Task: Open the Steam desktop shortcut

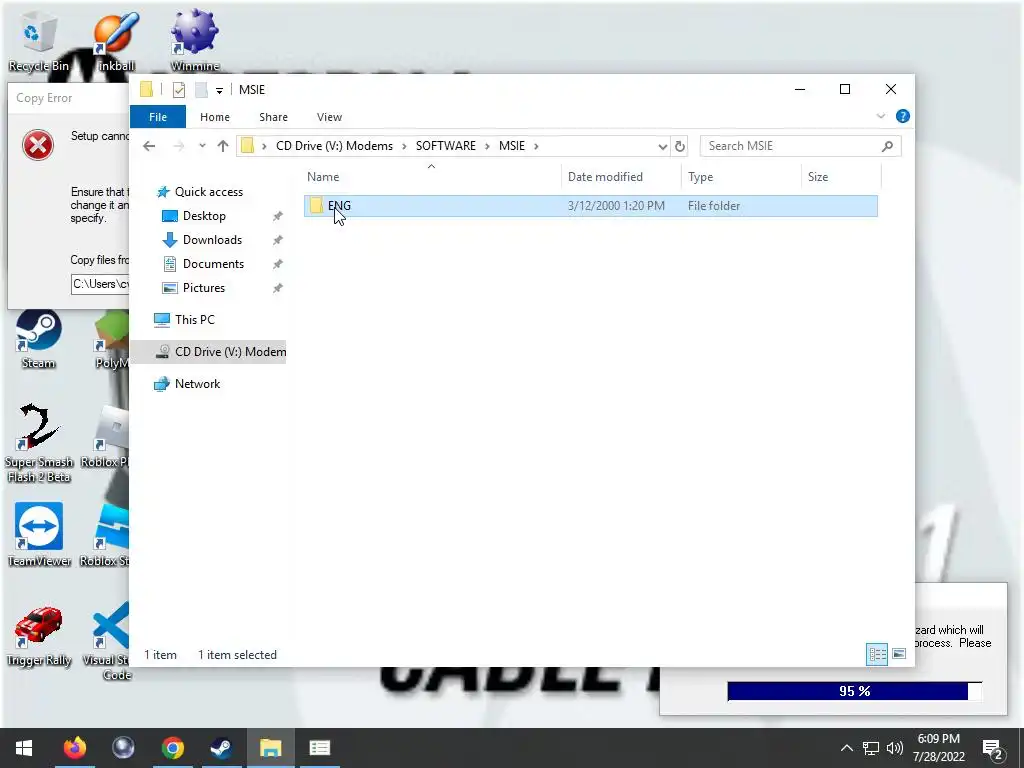Action: coord(38,340)
